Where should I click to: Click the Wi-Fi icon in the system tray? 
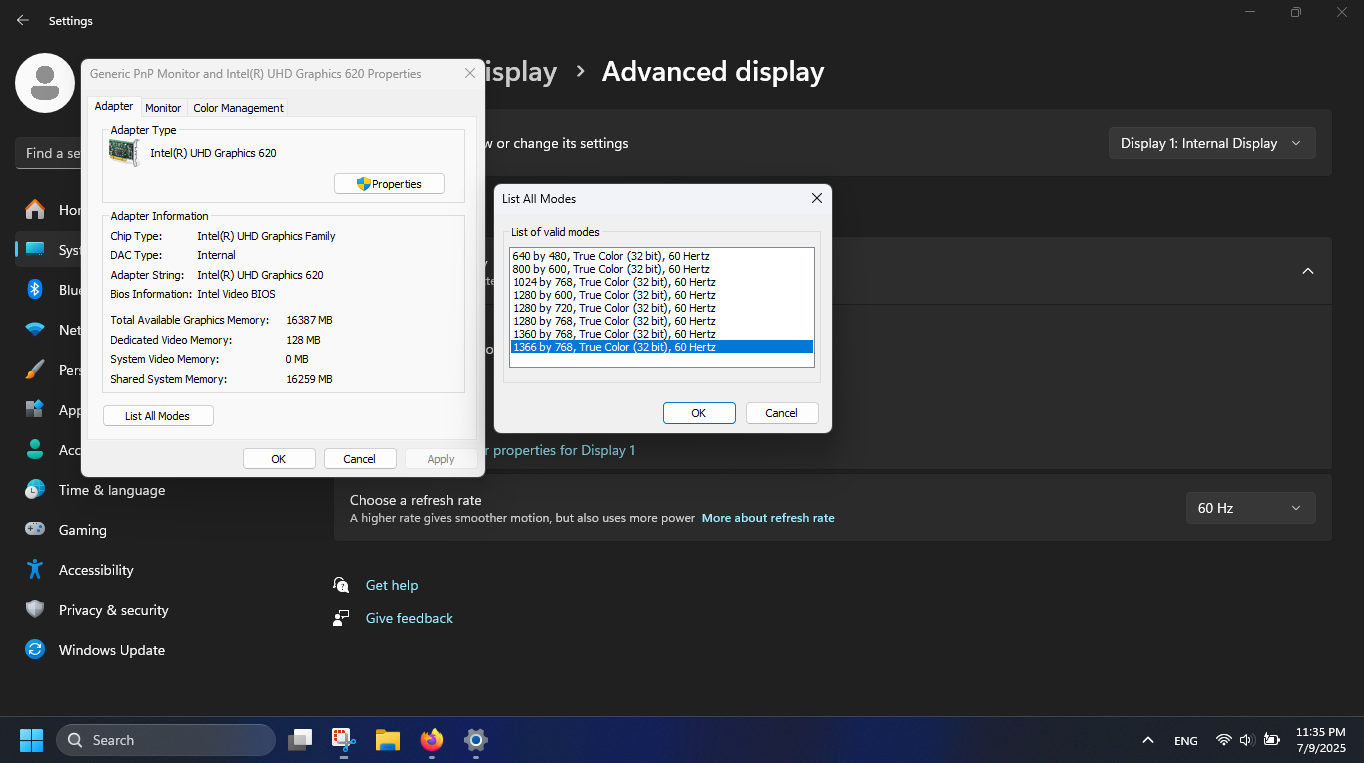point(1223,740)
